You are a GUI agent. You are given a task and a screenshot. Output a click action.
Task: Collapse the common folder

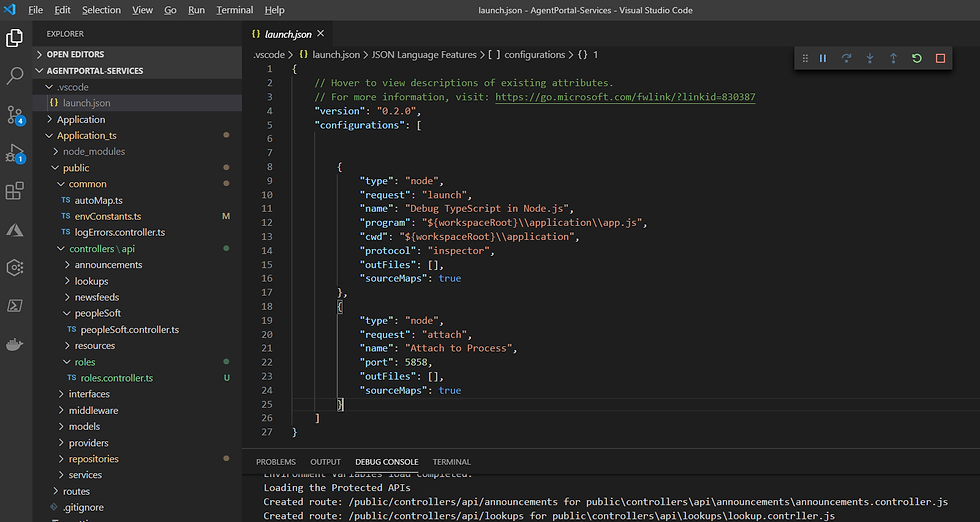click(x=138, y=184)
